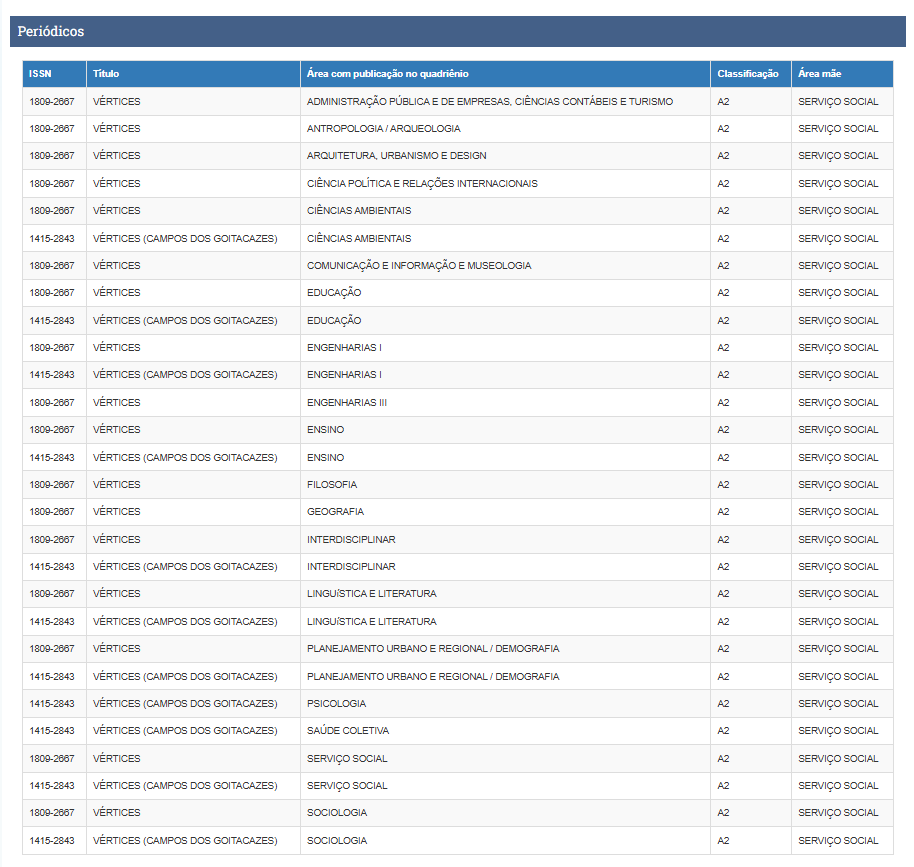Click Serviço Social in the Saúde Coletiva row
914x867 pixels.
point(838,731)
